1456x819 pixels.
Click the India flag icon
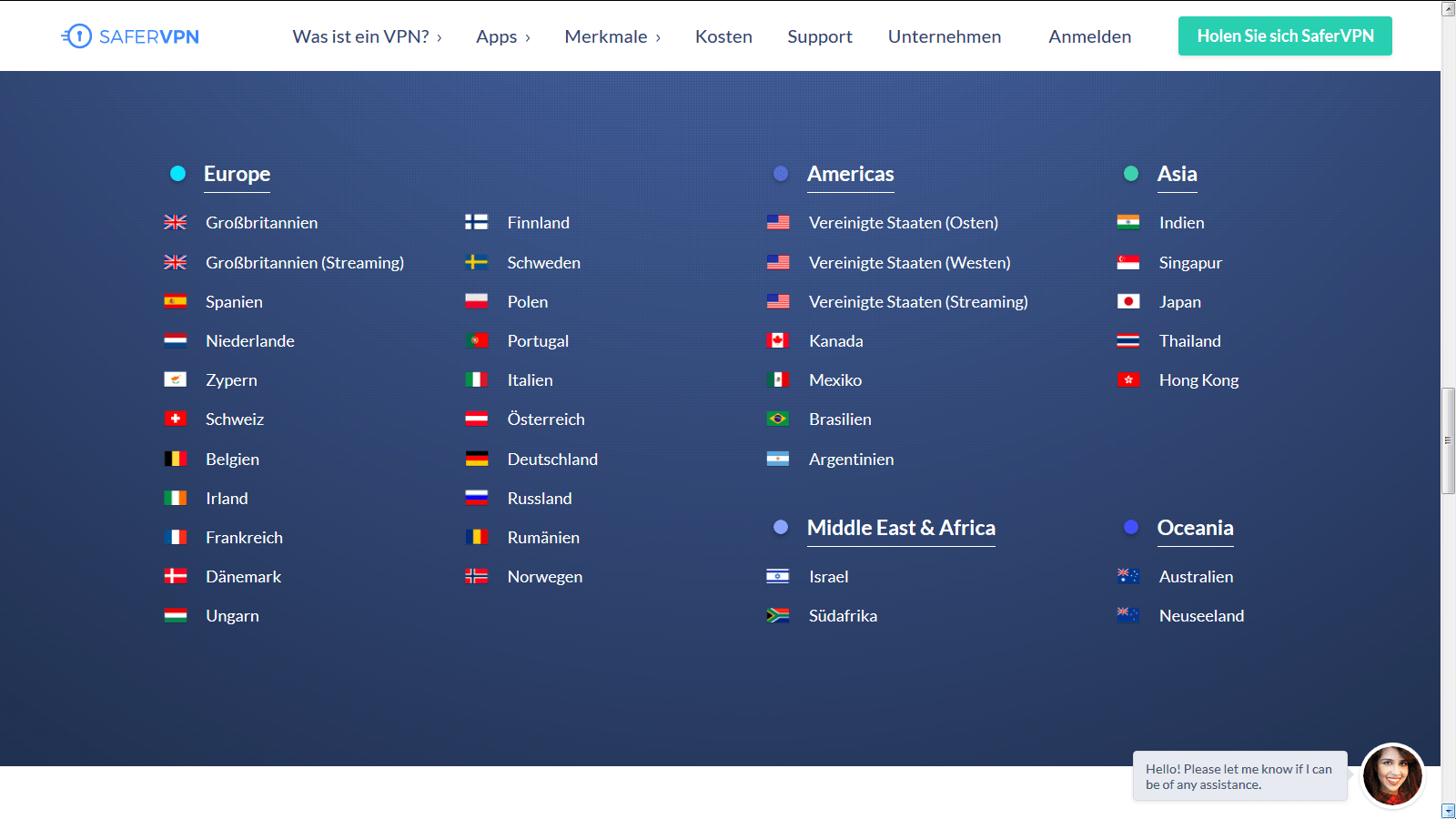[x=1128, y=222]
